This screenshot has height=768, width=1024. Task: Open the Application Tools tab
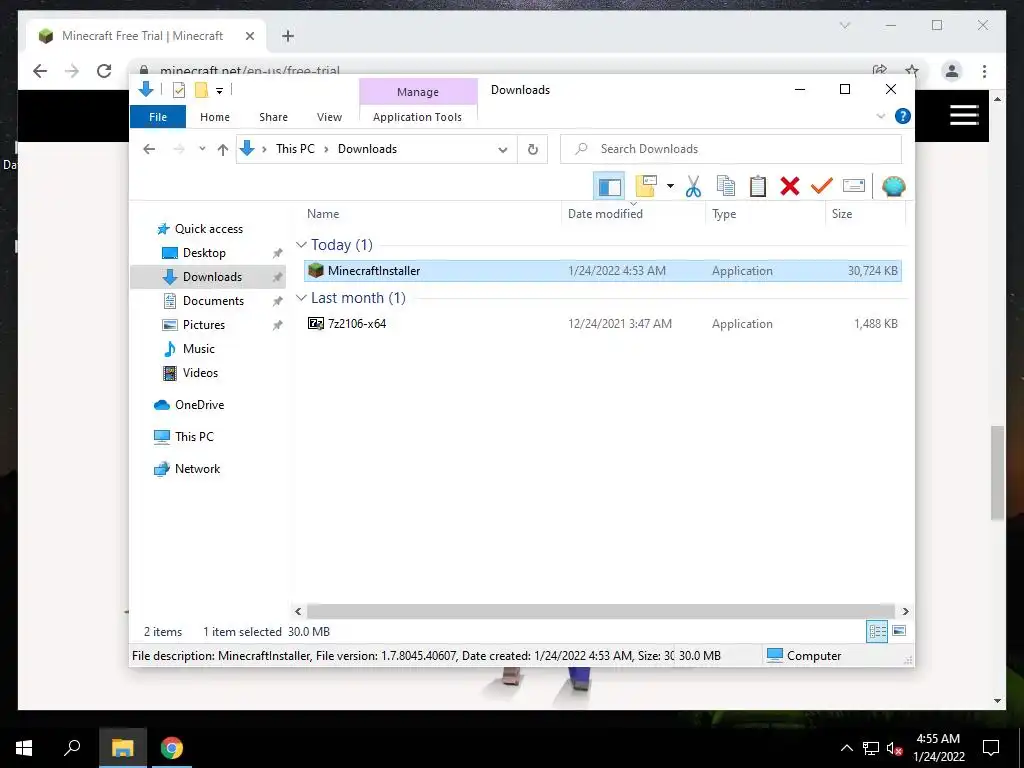coord(417,117)
